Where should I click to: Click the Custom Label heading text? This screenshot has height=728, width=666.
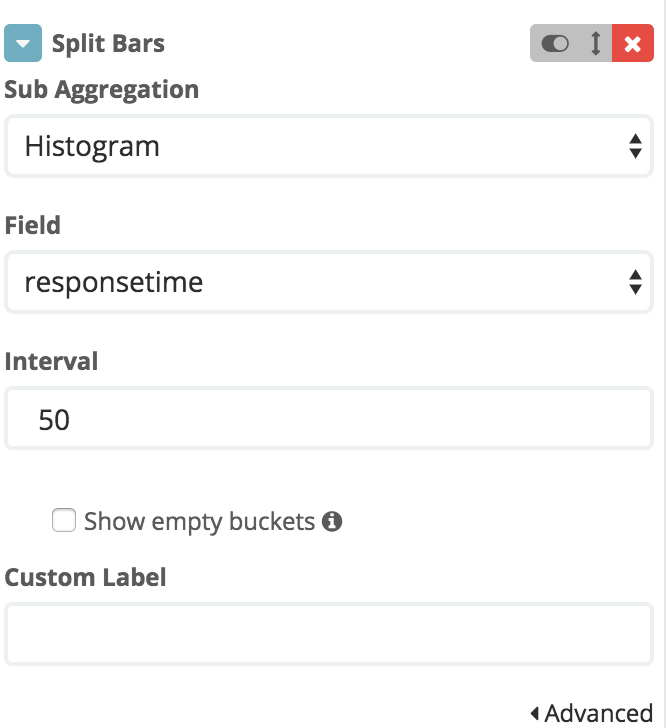(x=85, y=578)
